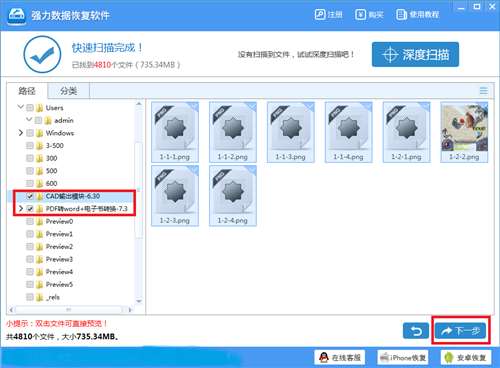Screen dimensions: 500x368
Task: Expand the PDF转word folder node
Action: coord(21,209)
